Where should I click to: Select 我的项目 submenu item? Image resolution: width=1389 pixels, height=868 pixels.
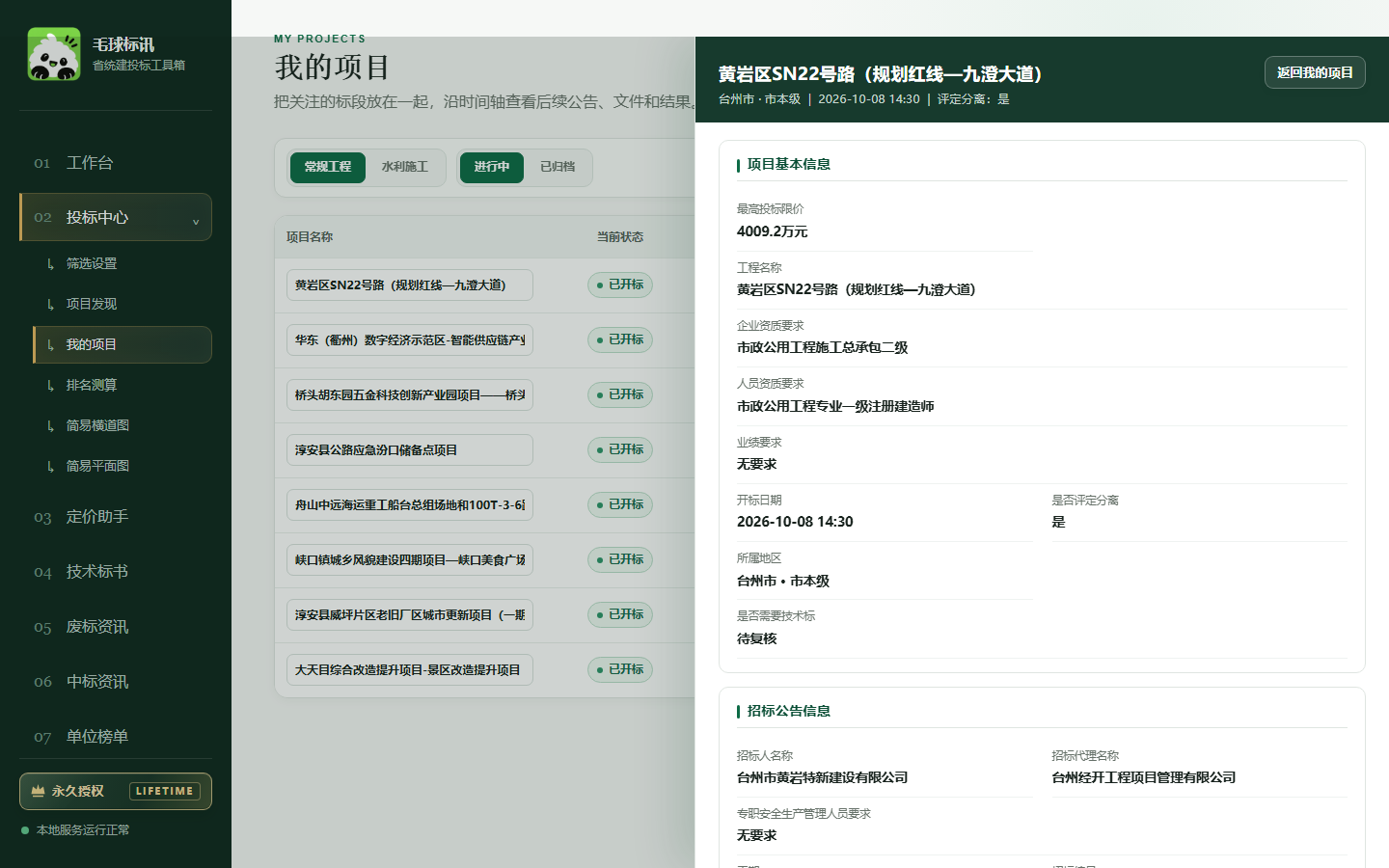pyautogui.click(x=123, y=344)
